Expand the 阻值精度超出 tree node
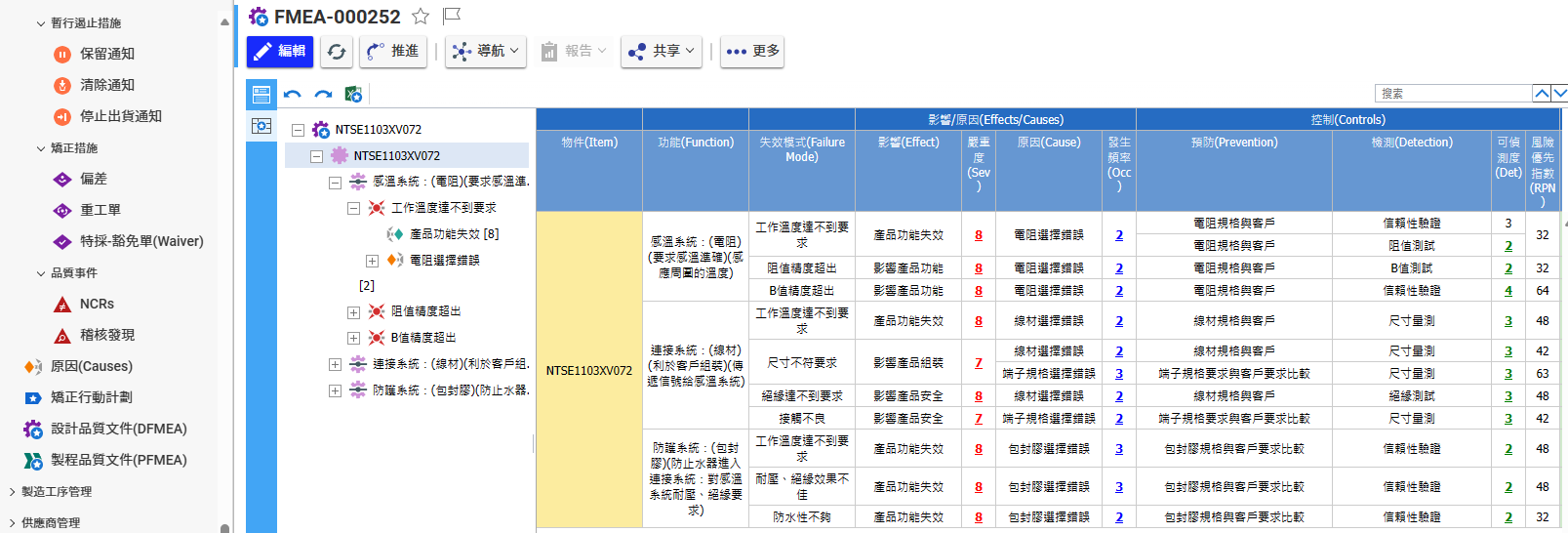 coord(353,312)
